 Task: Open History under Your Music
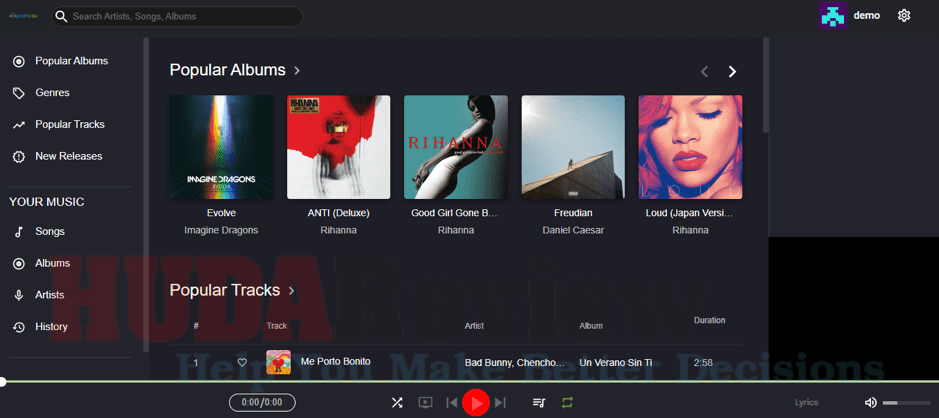[51, 327]
